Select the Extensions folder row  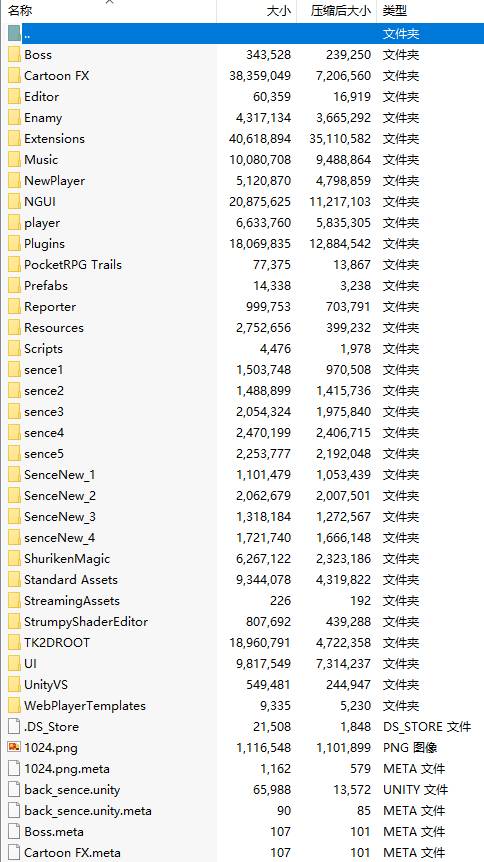pos(242,139)
